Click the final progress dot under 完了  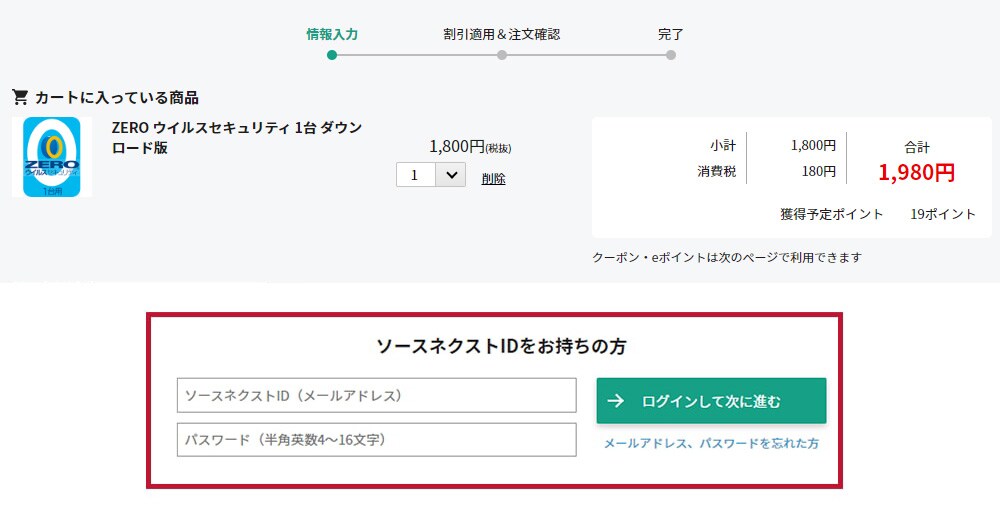tap(670, 55)
